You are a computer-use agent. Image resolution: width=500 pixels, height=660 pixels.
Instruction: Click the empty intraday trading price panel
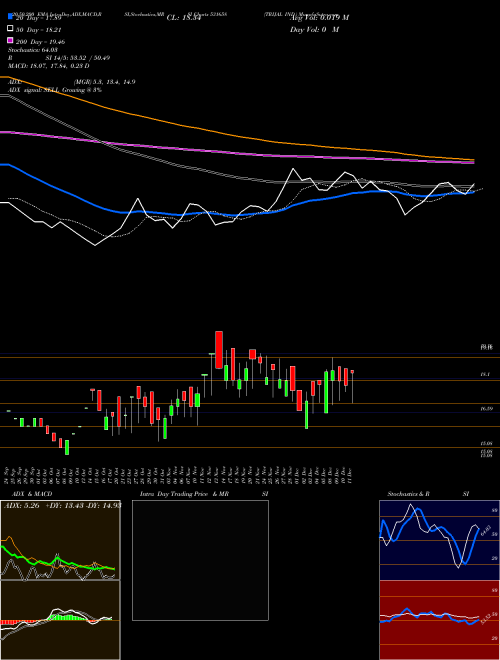click(x=200, y=560)
